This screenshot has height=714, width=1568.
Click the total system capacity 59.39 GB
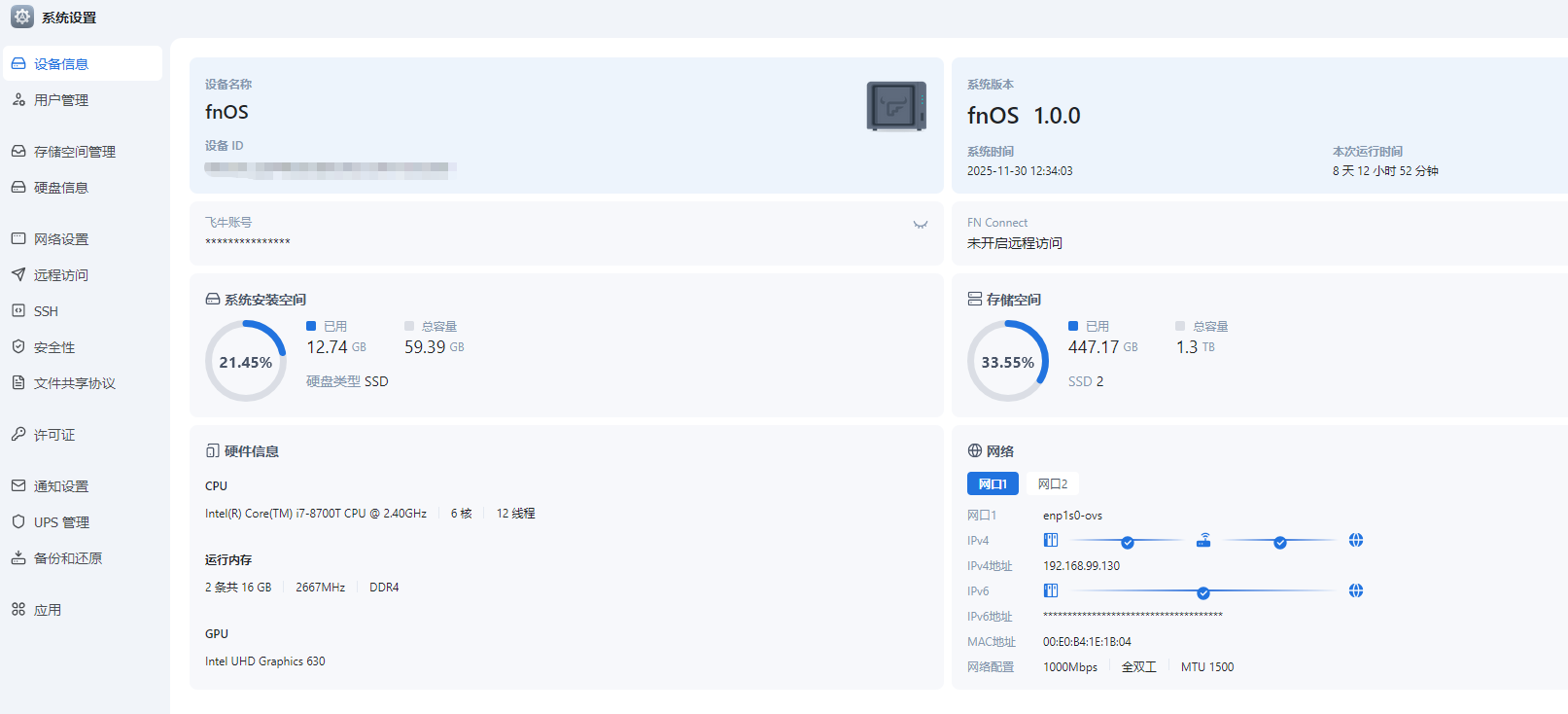[435, 347]
